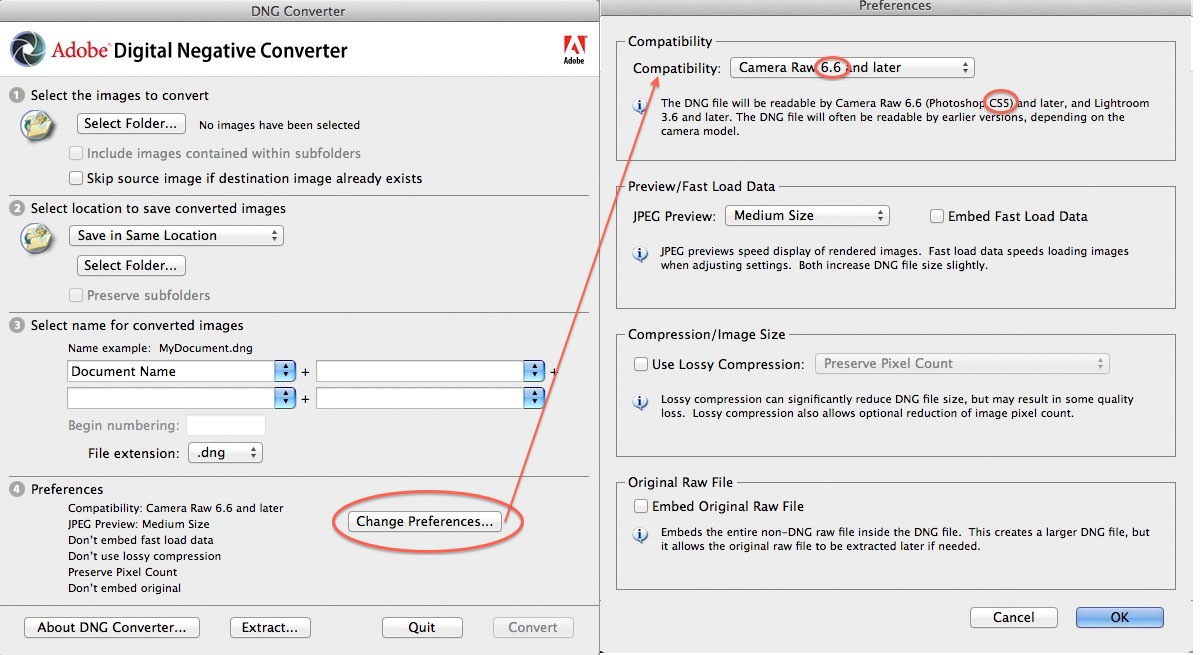Toggle Include images contained within subfolders checkbox
Screen dimensions: 1200x655
(x=76, y=154)
